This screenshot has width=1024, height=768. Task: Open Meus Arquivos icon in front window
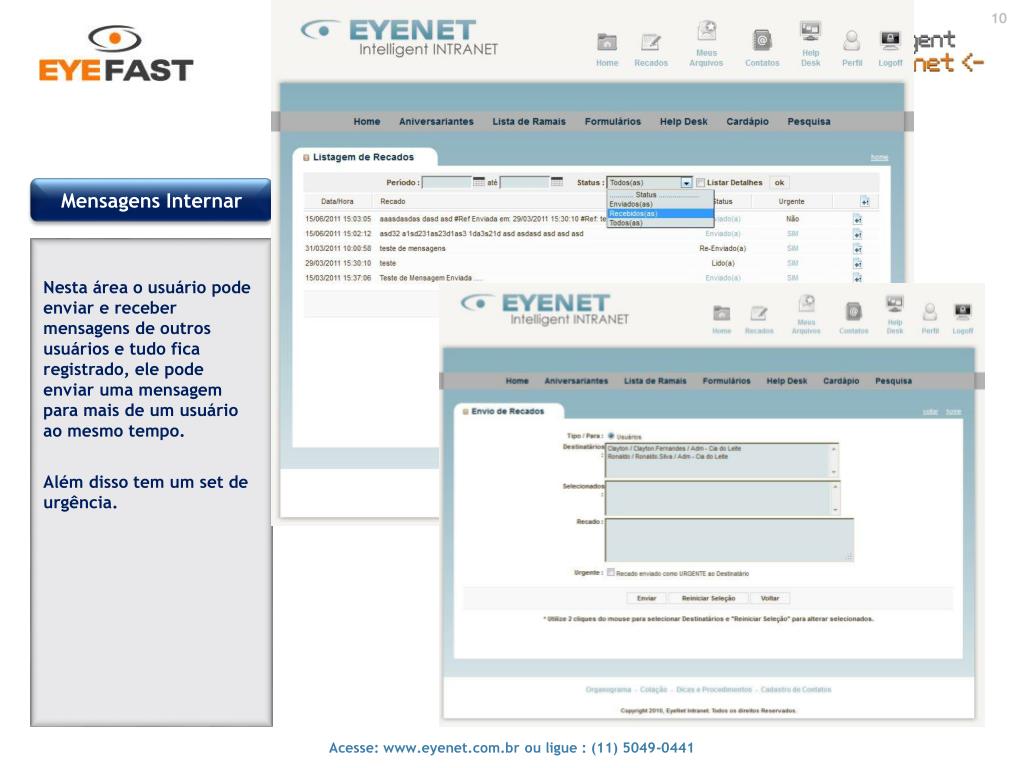click(x=806, y=314)
